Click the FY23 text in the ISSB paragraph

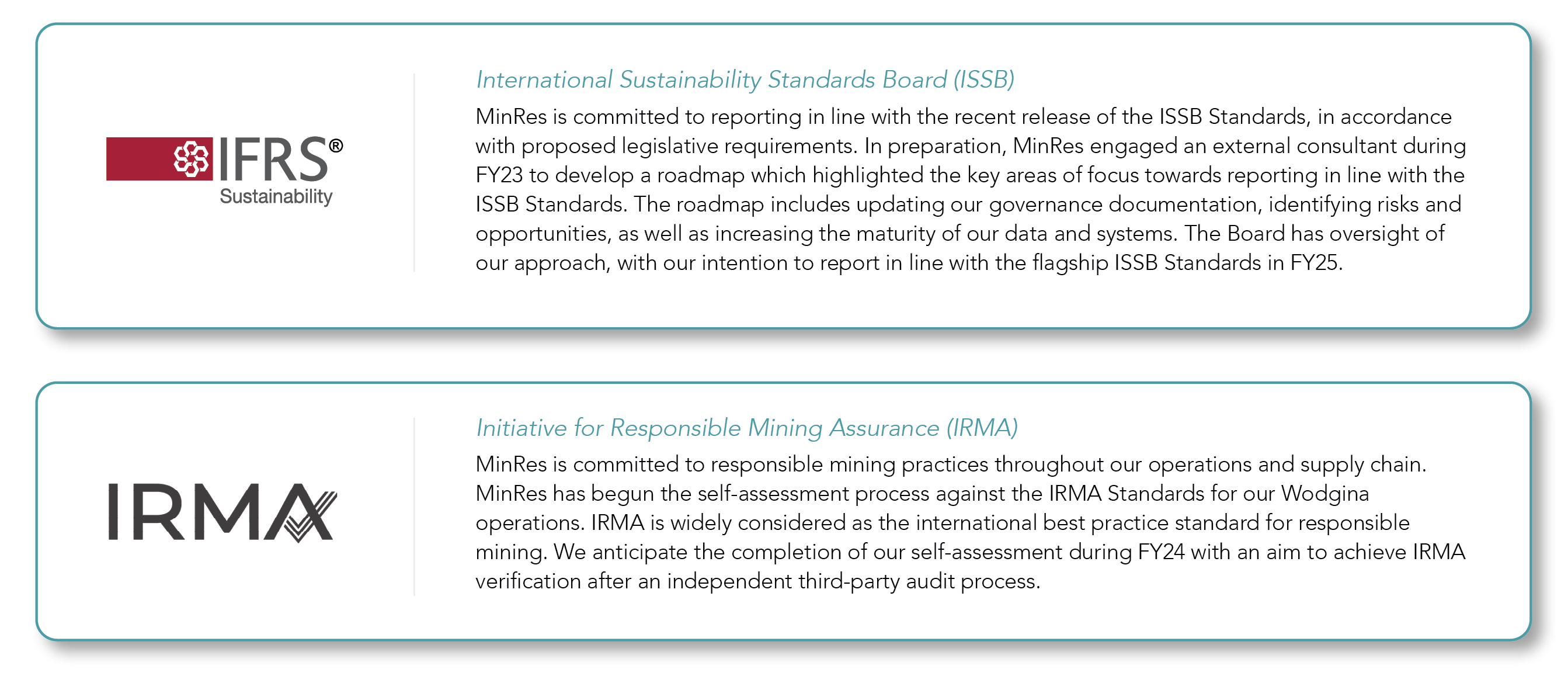tap(499, 175)
